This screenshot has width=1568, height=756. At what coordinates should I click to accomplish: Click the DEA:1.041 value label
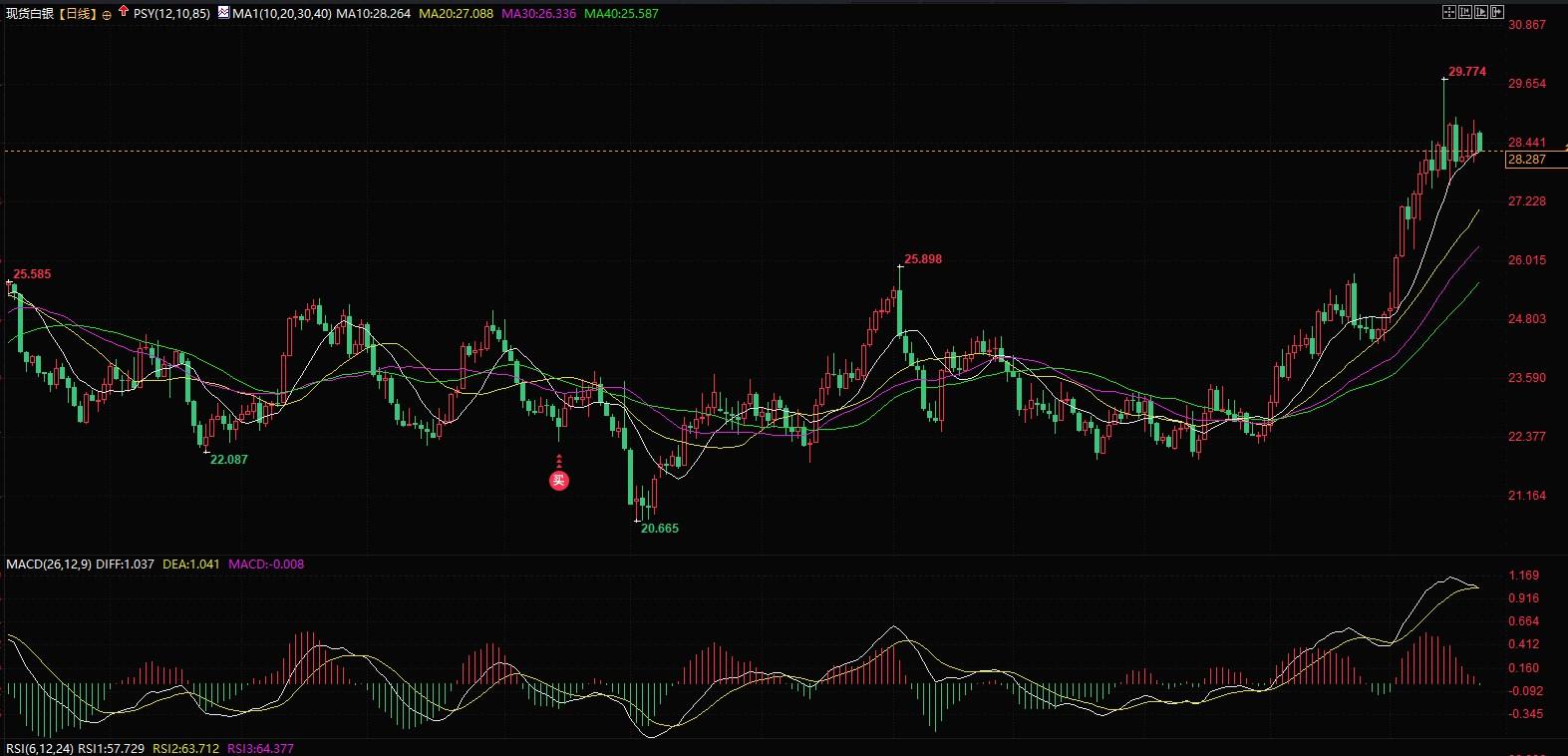191,565
